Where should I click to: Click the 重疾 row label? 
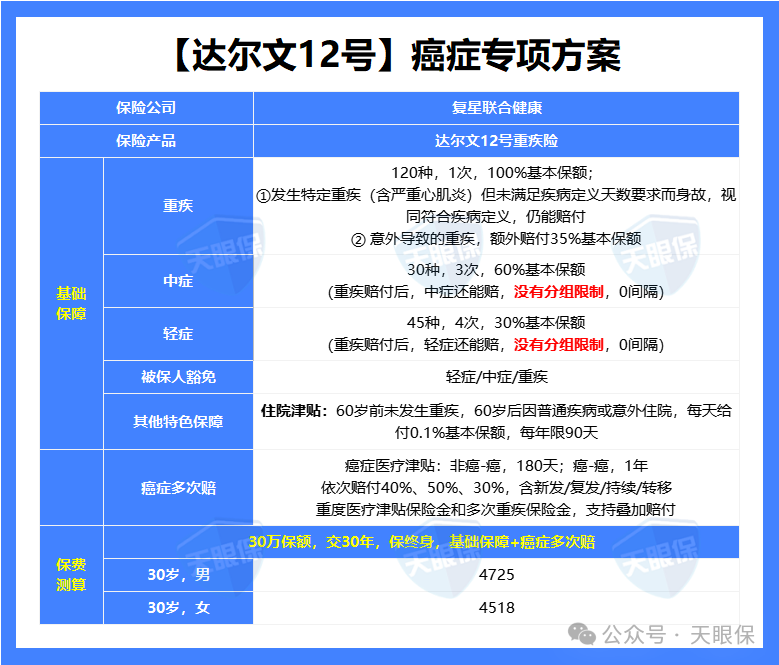178,206
